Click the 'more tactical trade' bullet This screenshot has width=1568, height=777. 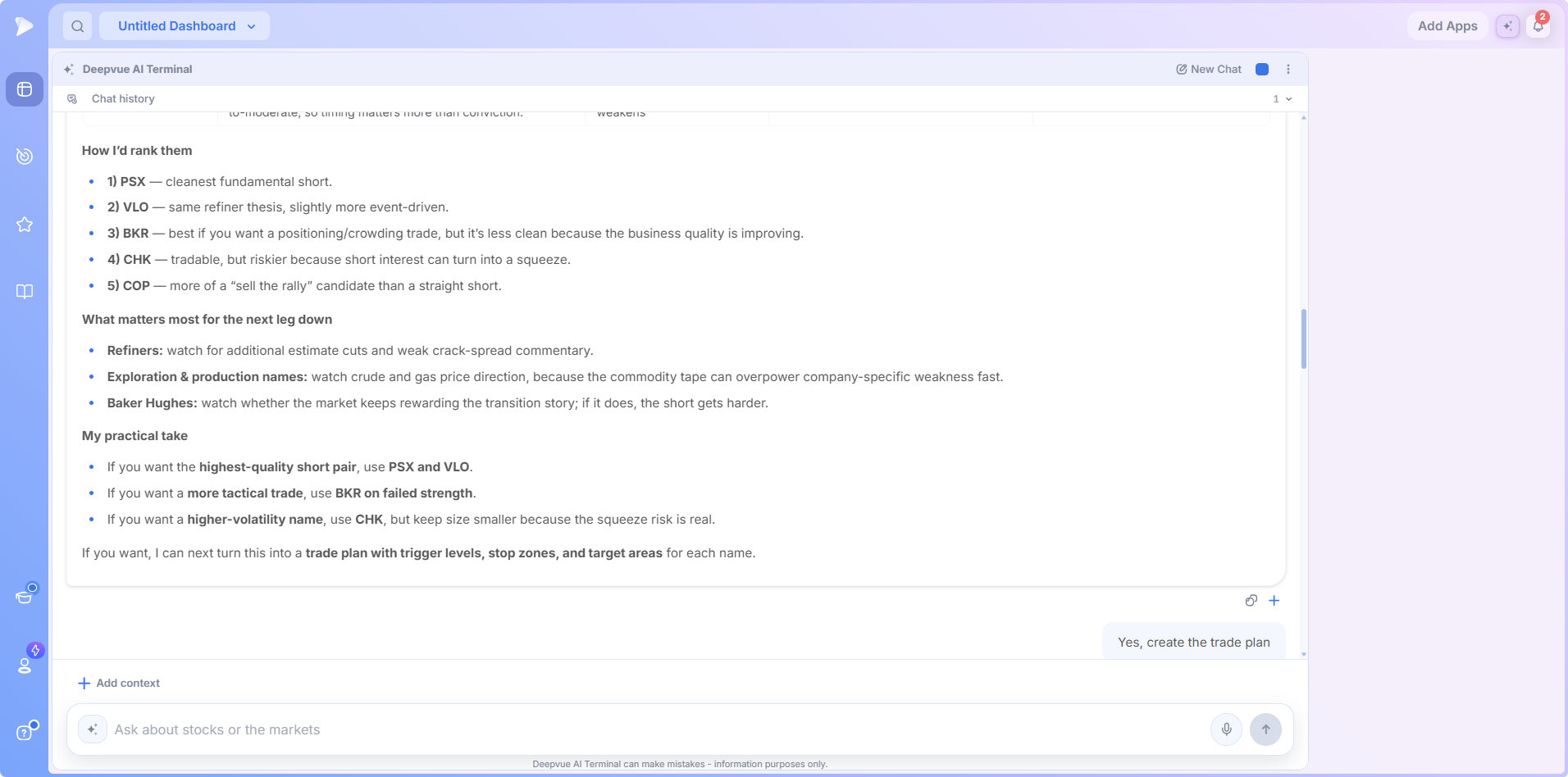click(292, 493)
